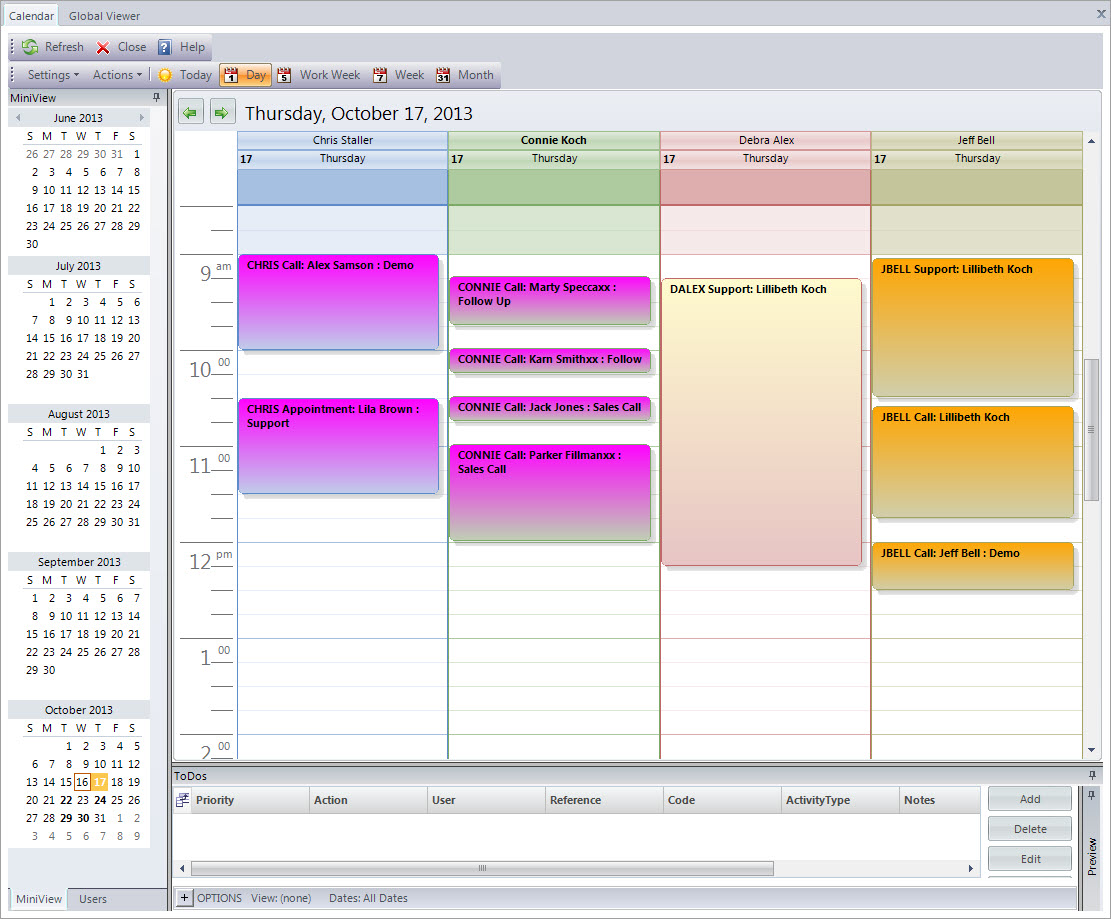Open the Actions dropdown menu
Image resolution: width=1111 pixels, height=919 pixels.
point(117,75)
